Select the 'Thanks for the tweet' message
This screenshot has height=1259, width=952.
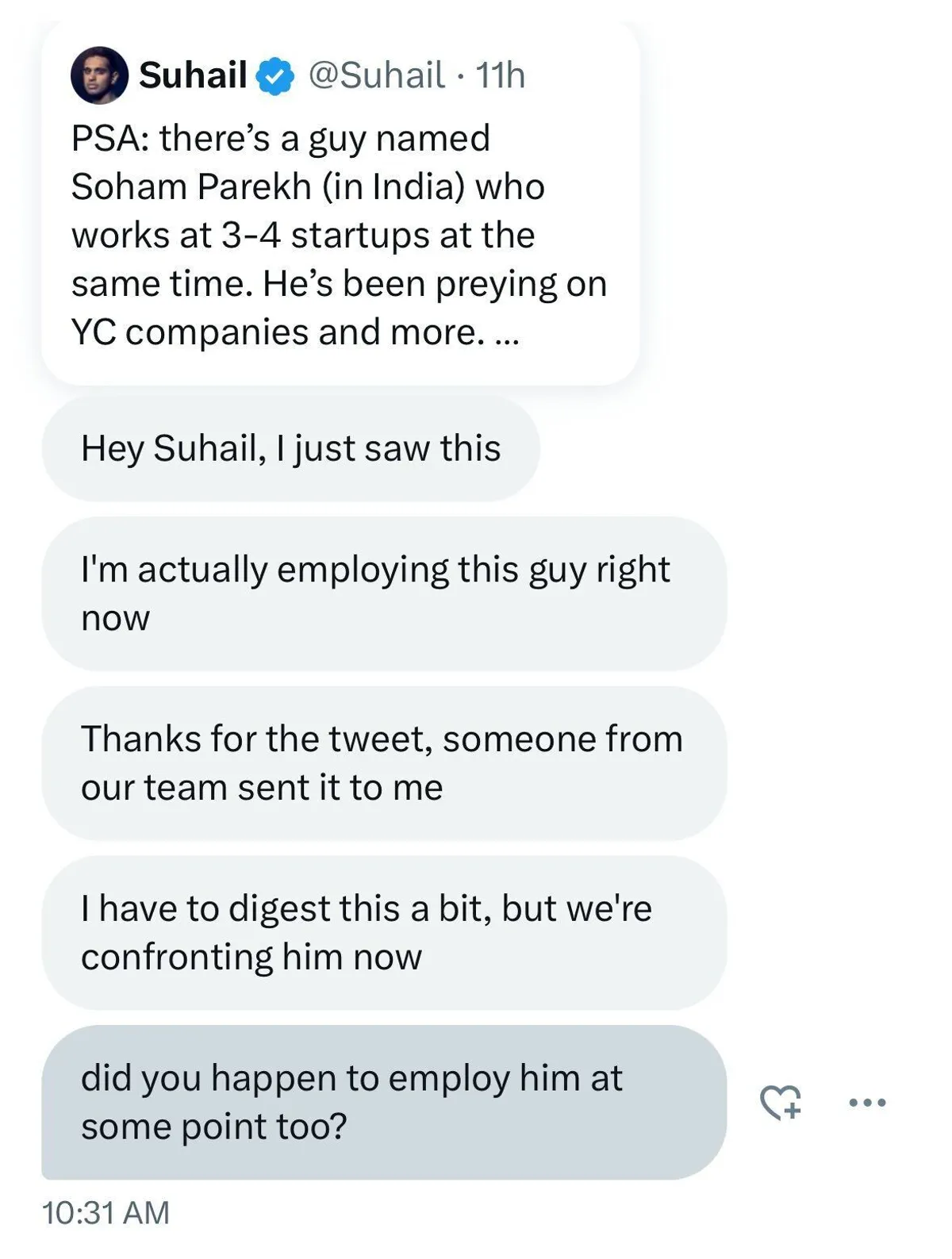click(x=382, y=762)
